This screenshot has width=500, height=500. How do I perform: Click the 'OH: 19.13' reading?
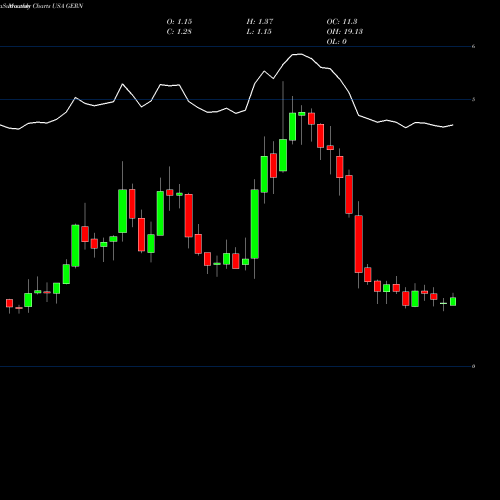click(345, 31)
